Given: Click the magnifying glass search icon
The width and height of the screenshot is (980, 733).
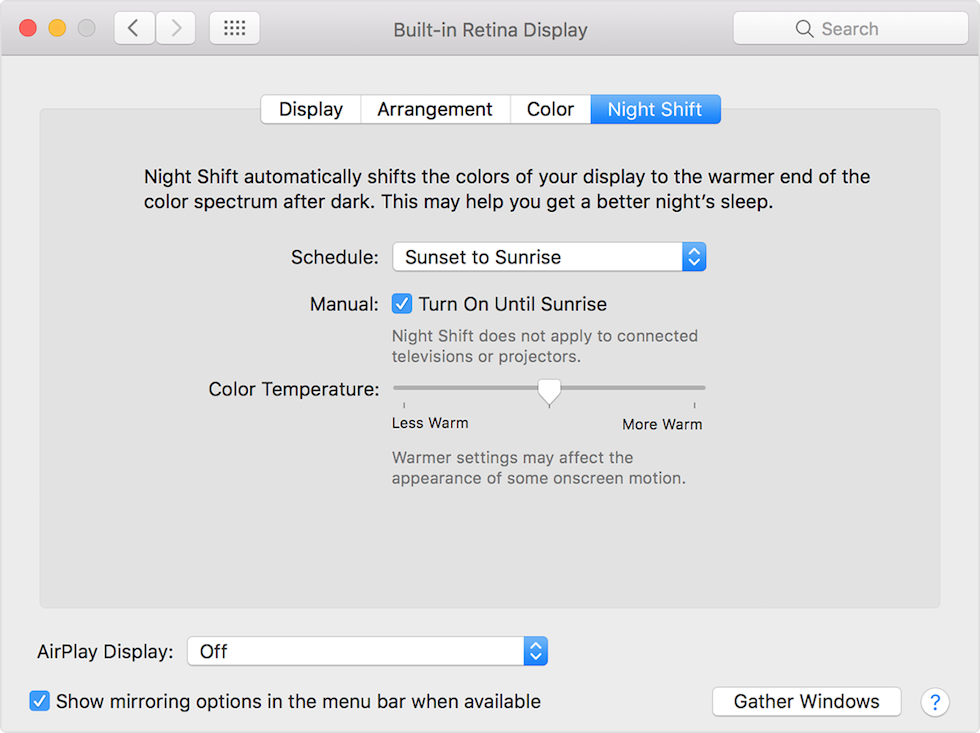Looking at the screenshot, I should point(804,29).
